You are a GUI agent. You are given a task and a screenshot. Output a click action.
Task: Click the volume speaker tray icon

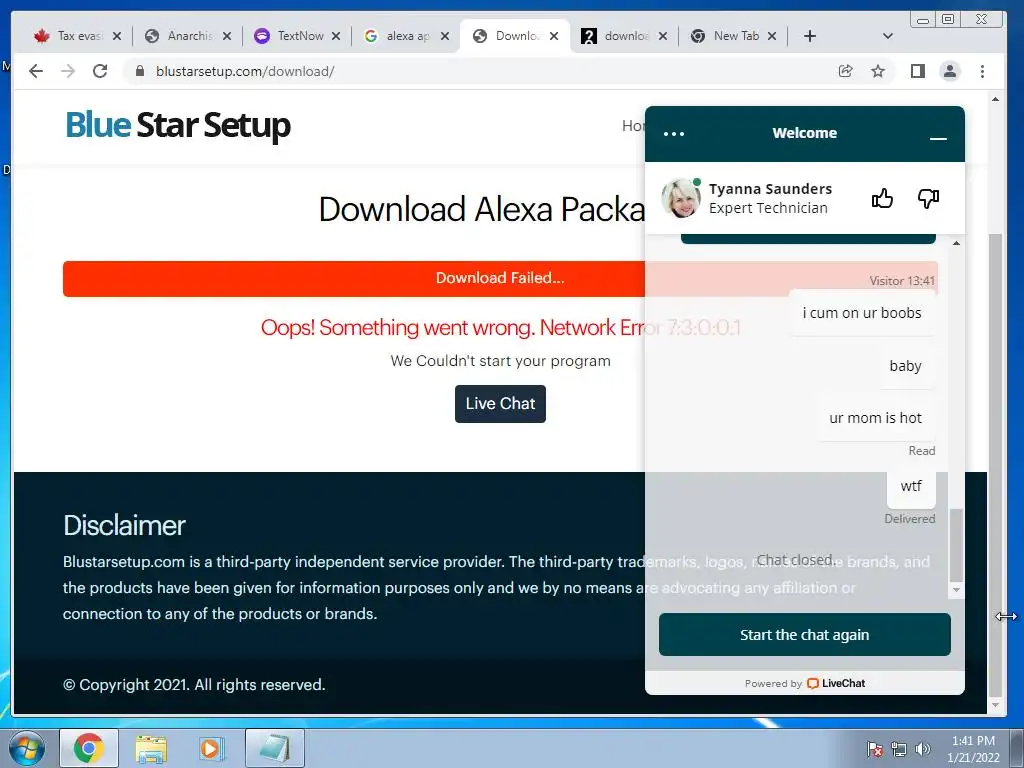[923, 749]
